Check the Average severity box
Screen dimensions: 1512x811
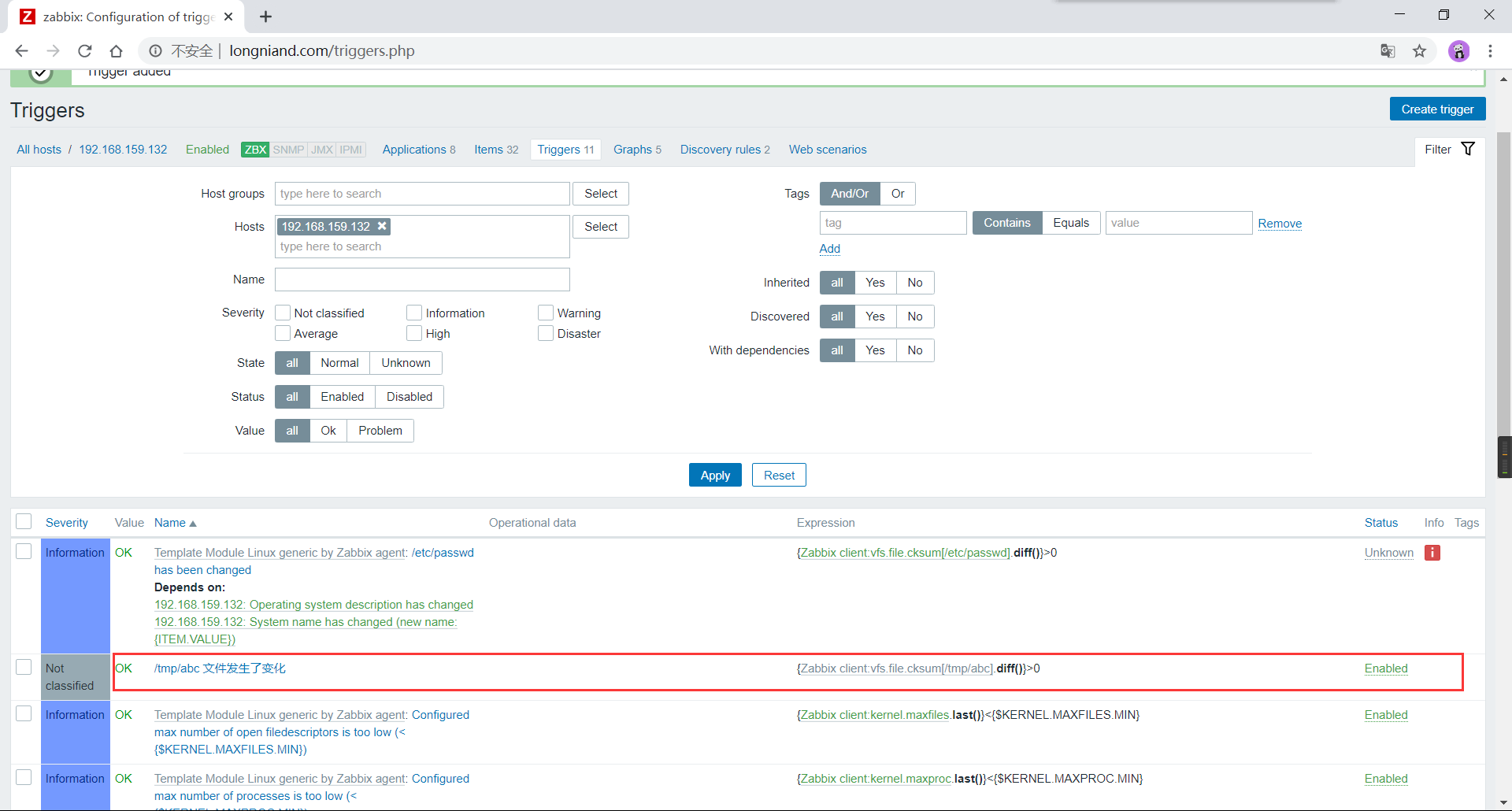click(283, 333)
